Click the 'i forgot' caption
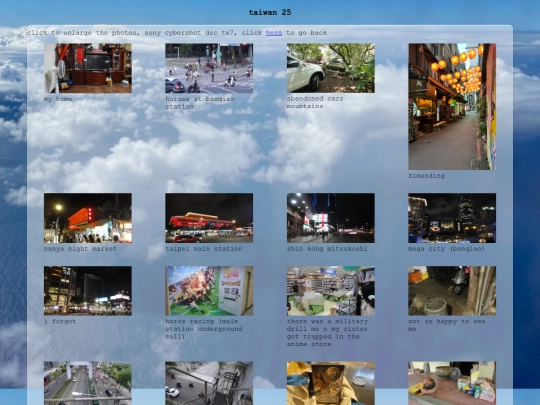Image resolution: width=540 pixels, height=405 pixels. (x=60, y=321)
